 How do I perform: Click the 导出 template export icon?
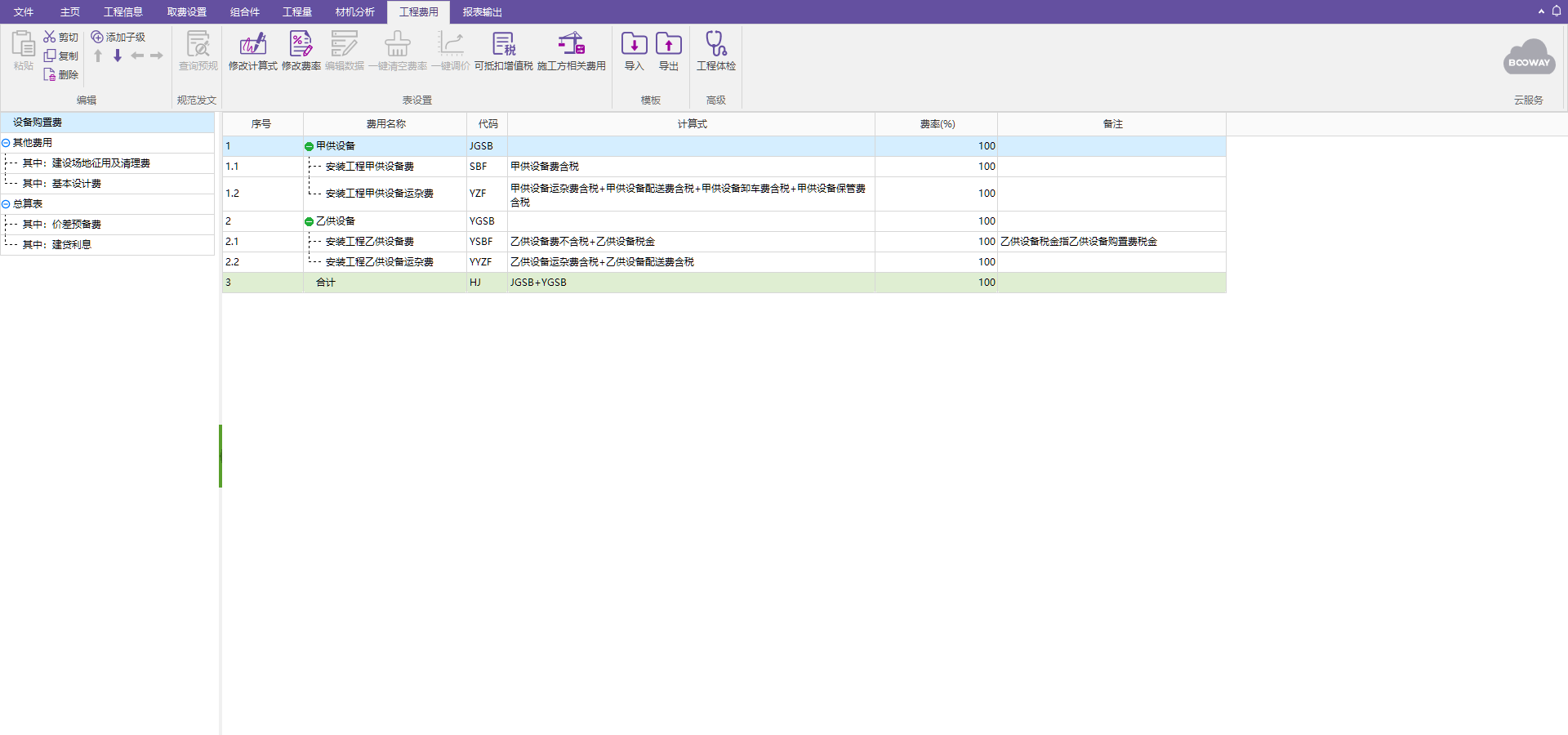[669, 43]
